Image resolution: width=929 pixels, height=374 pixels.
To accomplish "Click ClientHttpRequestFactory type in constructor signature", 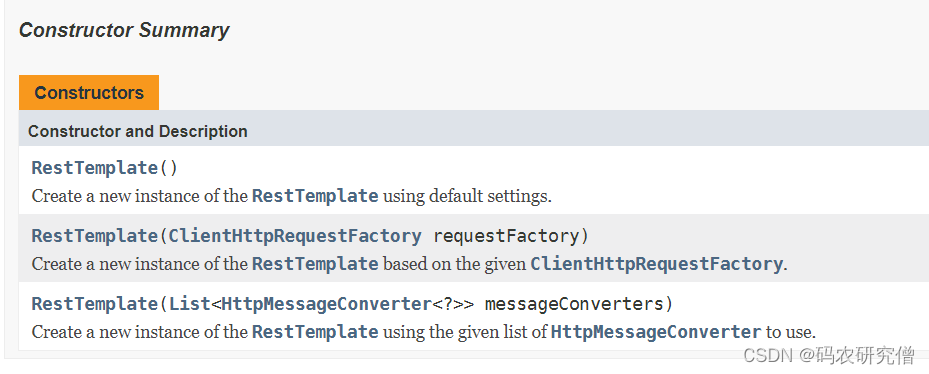I will pyautogui.click(x=295, y=236).
